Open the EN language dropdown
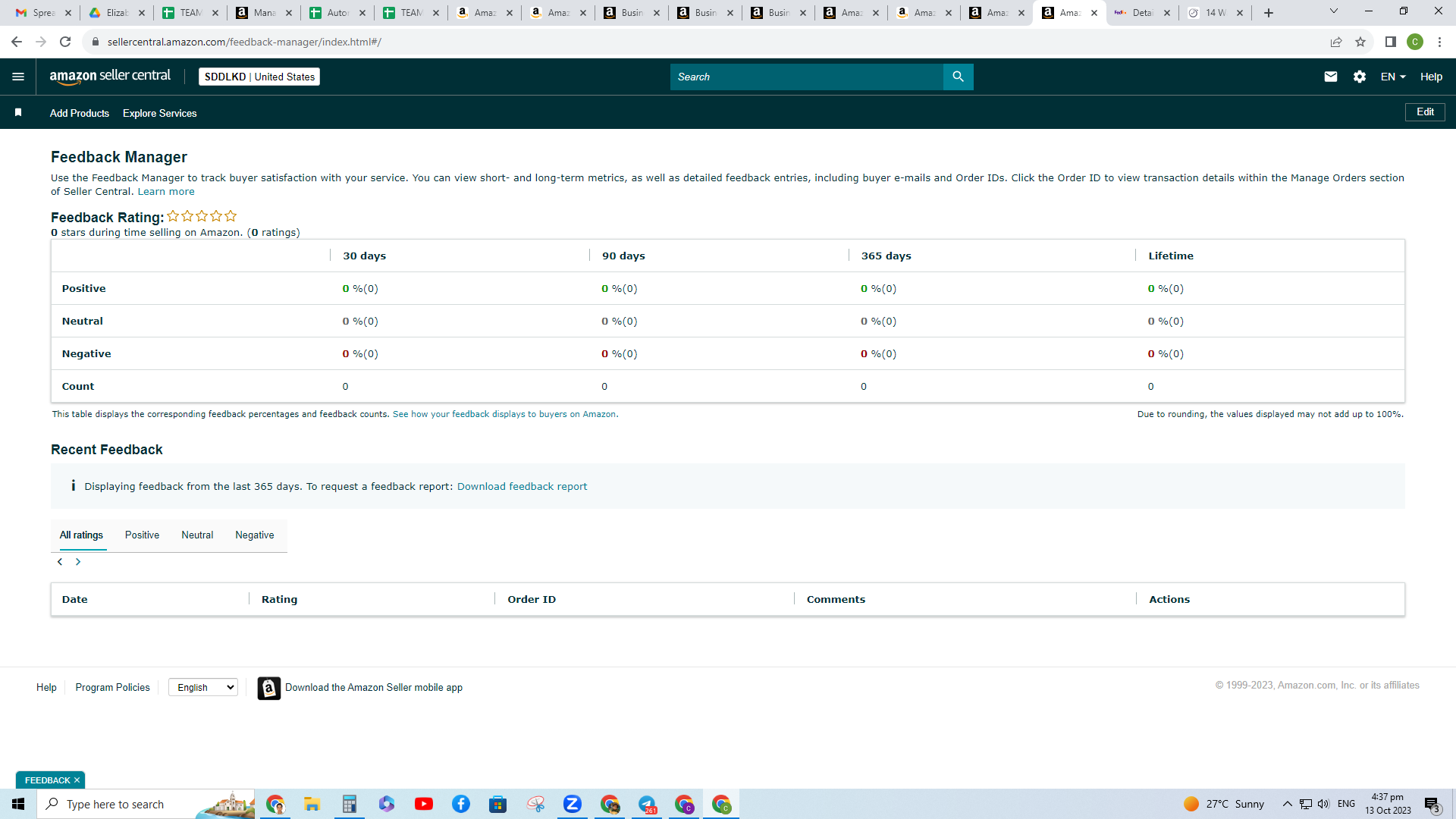 click(x=1393, y=77)
